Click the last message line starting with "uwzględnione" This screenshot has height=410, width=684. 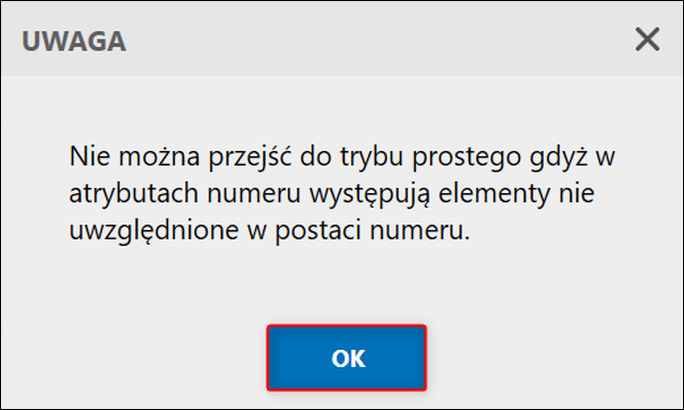point(270,231)
